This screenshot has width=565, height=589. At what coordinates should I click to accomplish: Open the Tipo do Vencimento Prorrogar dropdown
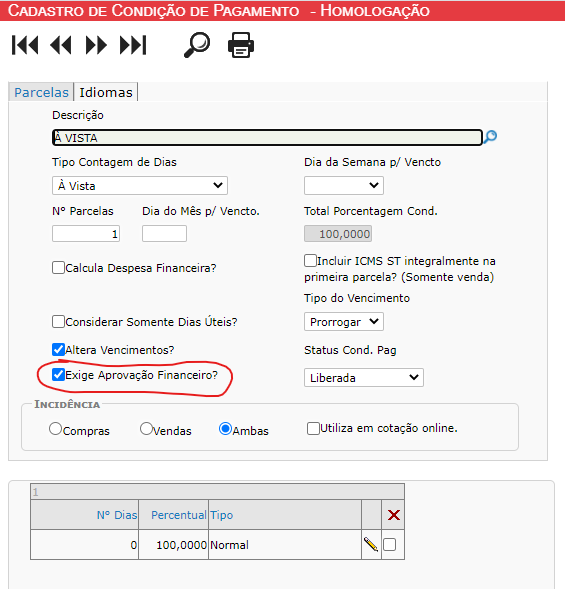click(344, 322)
